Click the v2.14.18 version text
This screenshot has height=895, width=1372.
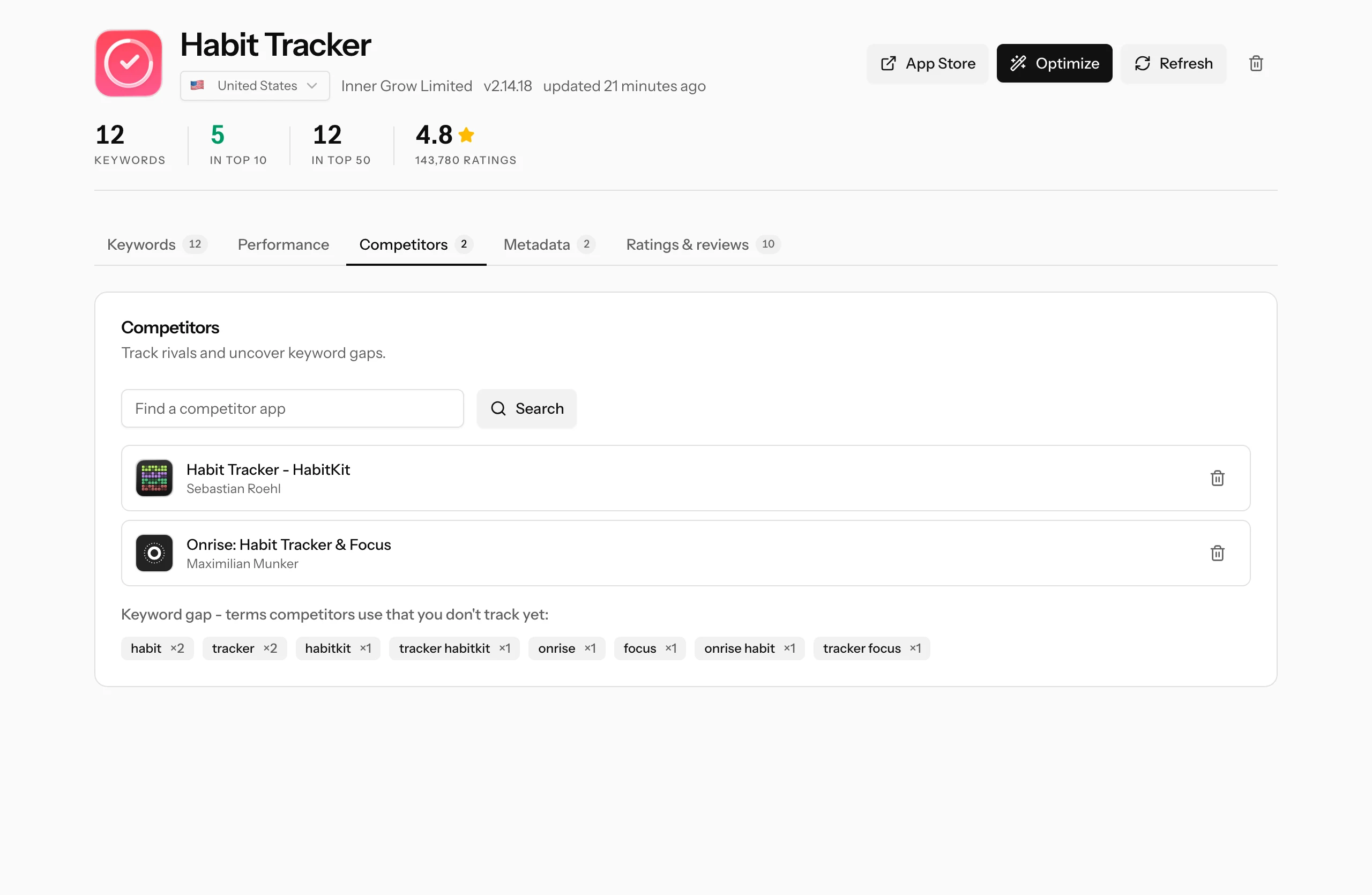pyautogui.click(x=508, y=86)
